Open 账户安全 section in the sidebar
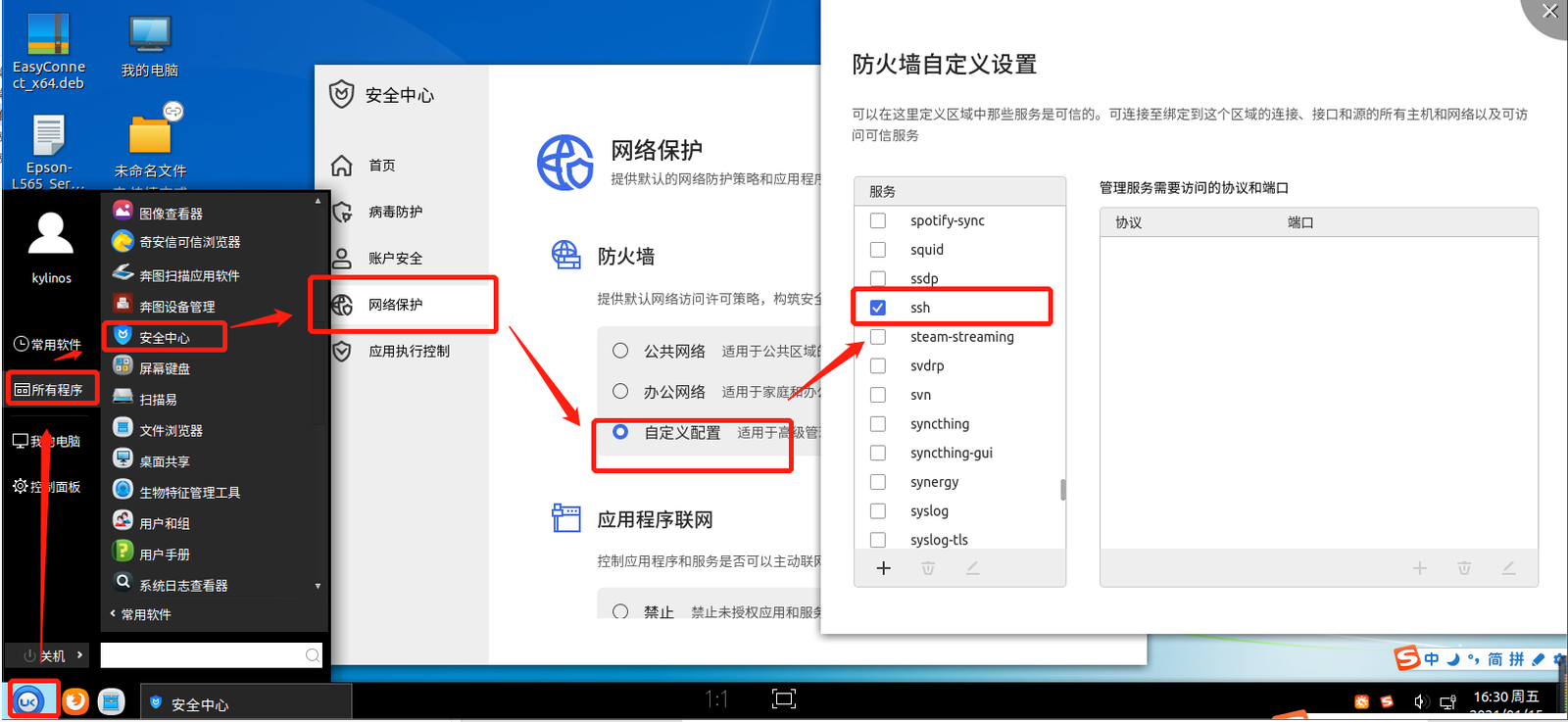The image size is (1568, 722). [395, 259]
